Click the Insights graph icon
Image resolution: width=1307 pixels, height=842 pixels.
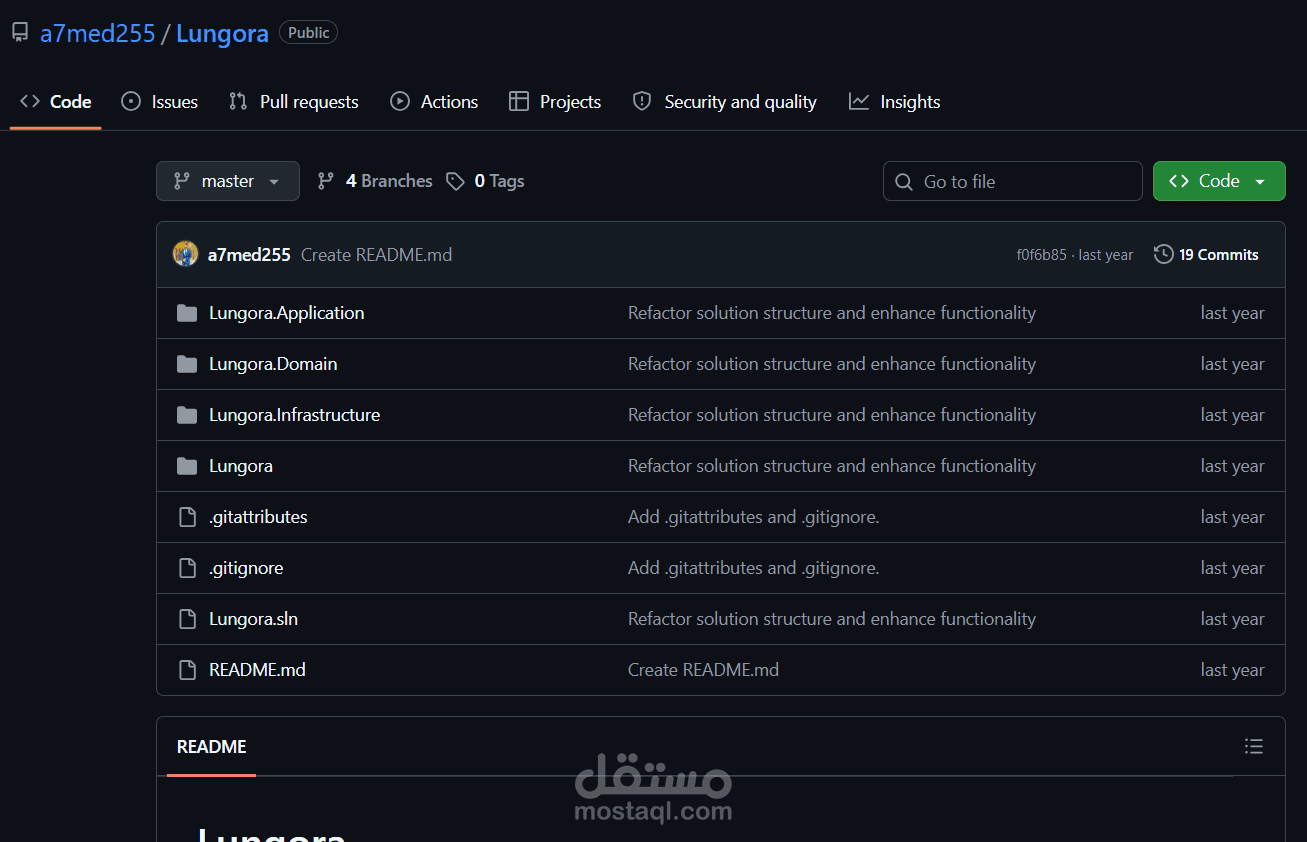[859, 102]
